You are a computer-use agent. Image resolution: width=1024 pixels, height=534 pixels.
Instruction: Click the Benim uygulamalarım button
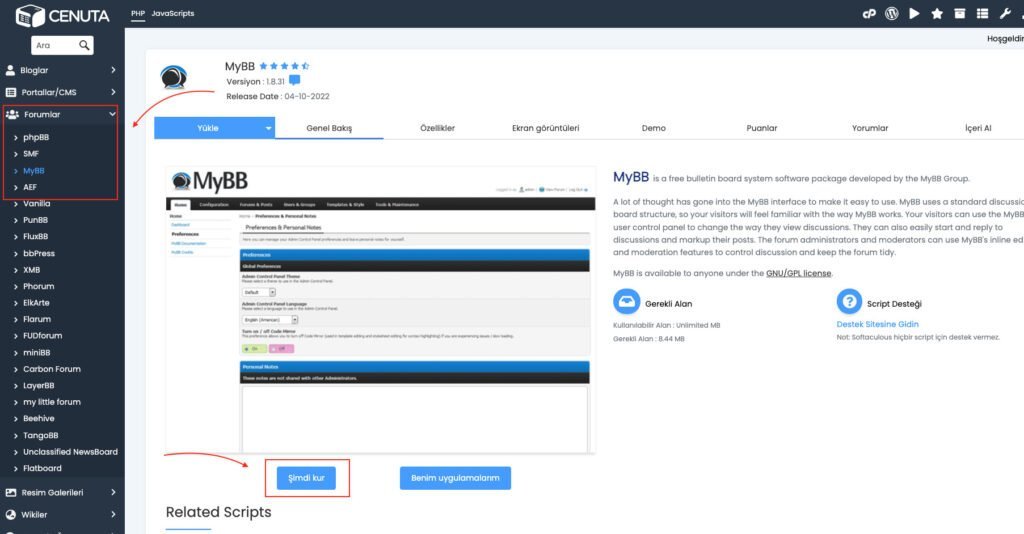click(455, 478)
